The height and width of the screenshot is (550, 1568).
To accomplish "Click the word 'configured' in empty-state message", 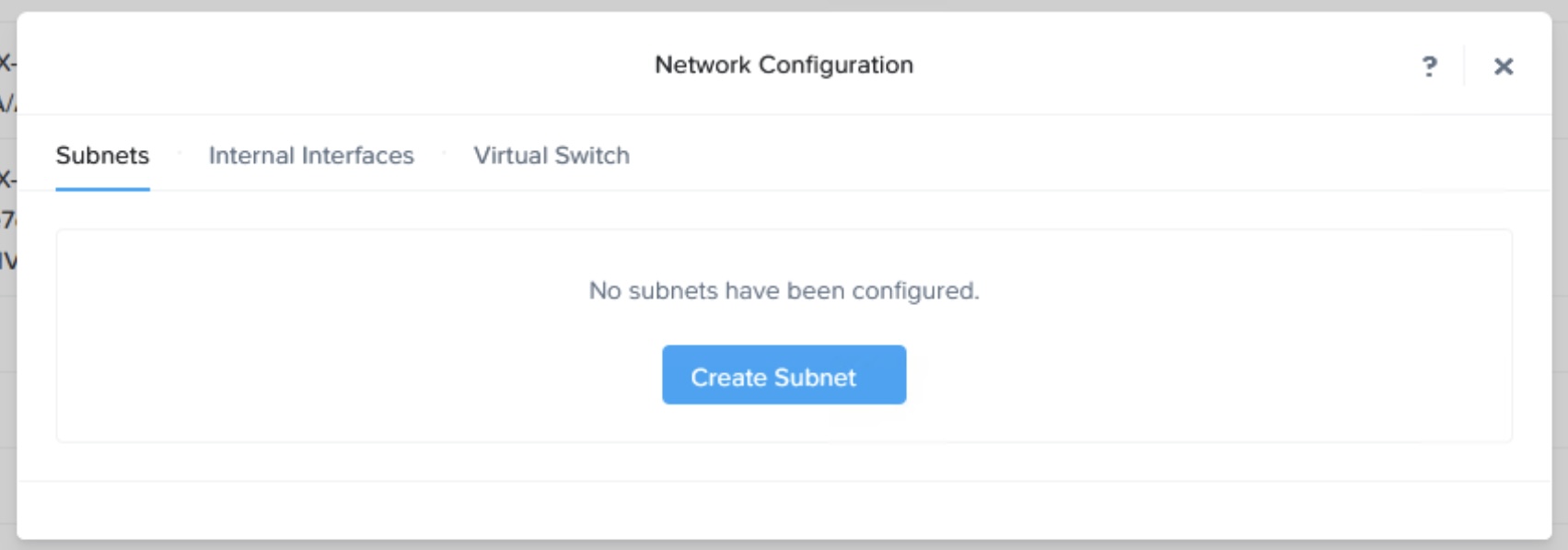I will pyautogui.click(x=913, y=291).
